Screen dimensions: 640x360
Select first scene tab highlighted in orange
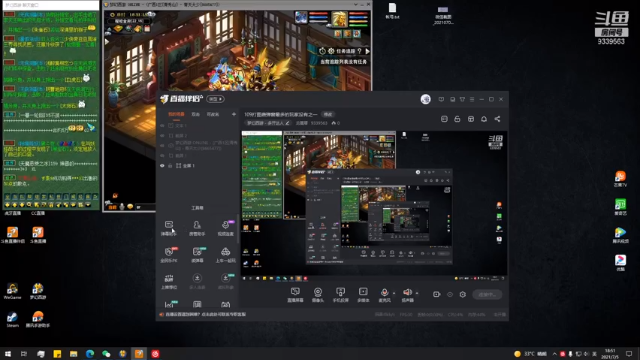(x=176, y=114)
